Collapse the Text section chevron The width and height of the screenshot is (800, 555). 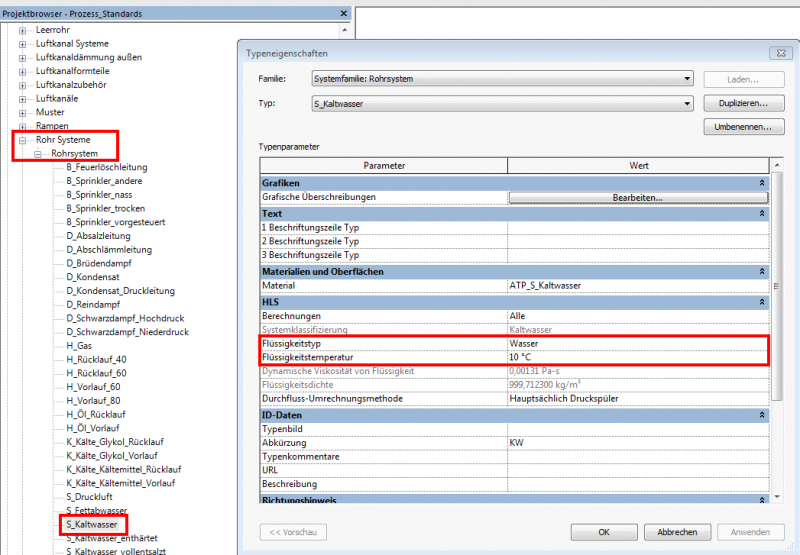763,214
